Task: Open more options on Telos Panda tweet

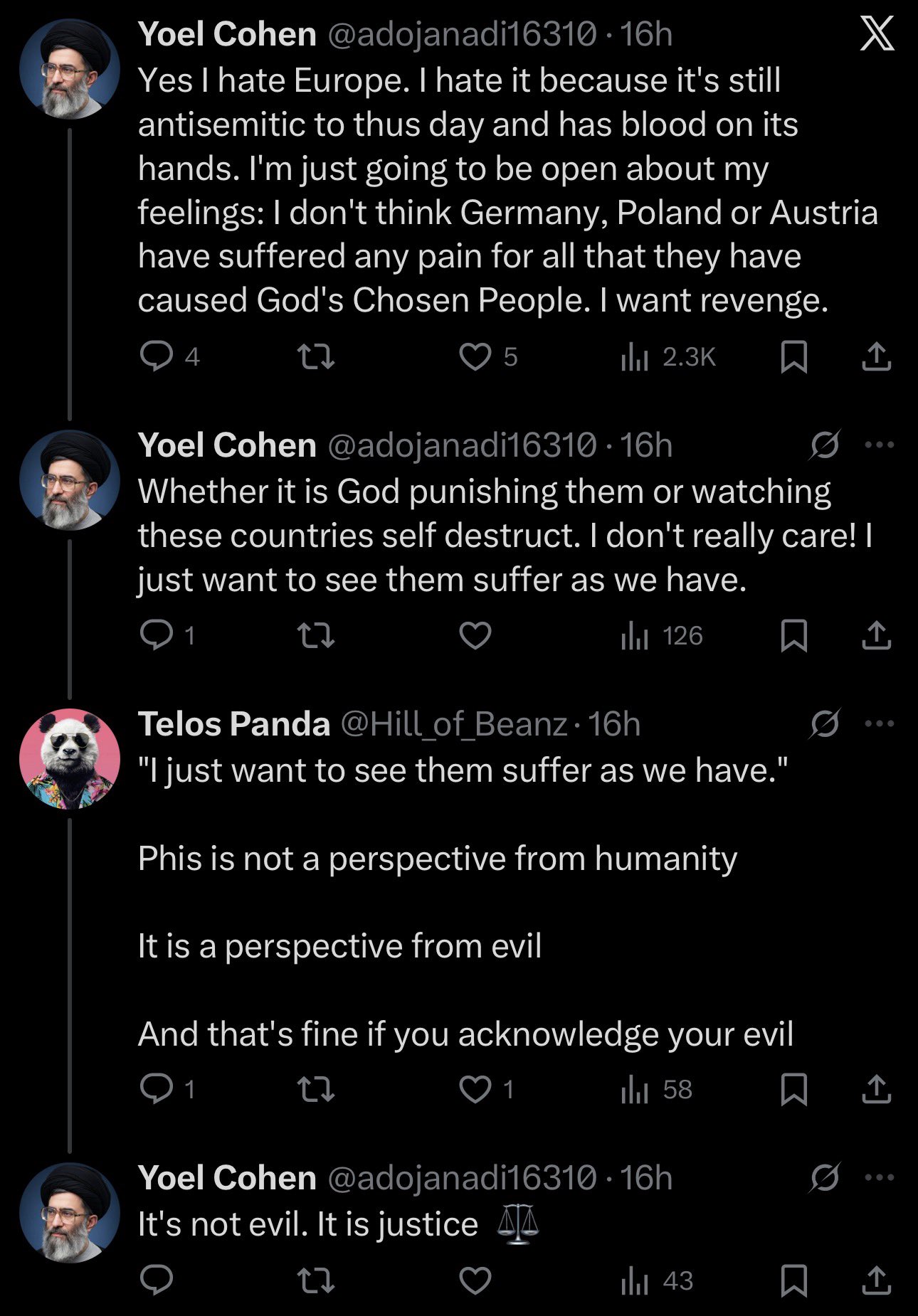Action: point(879,724)
